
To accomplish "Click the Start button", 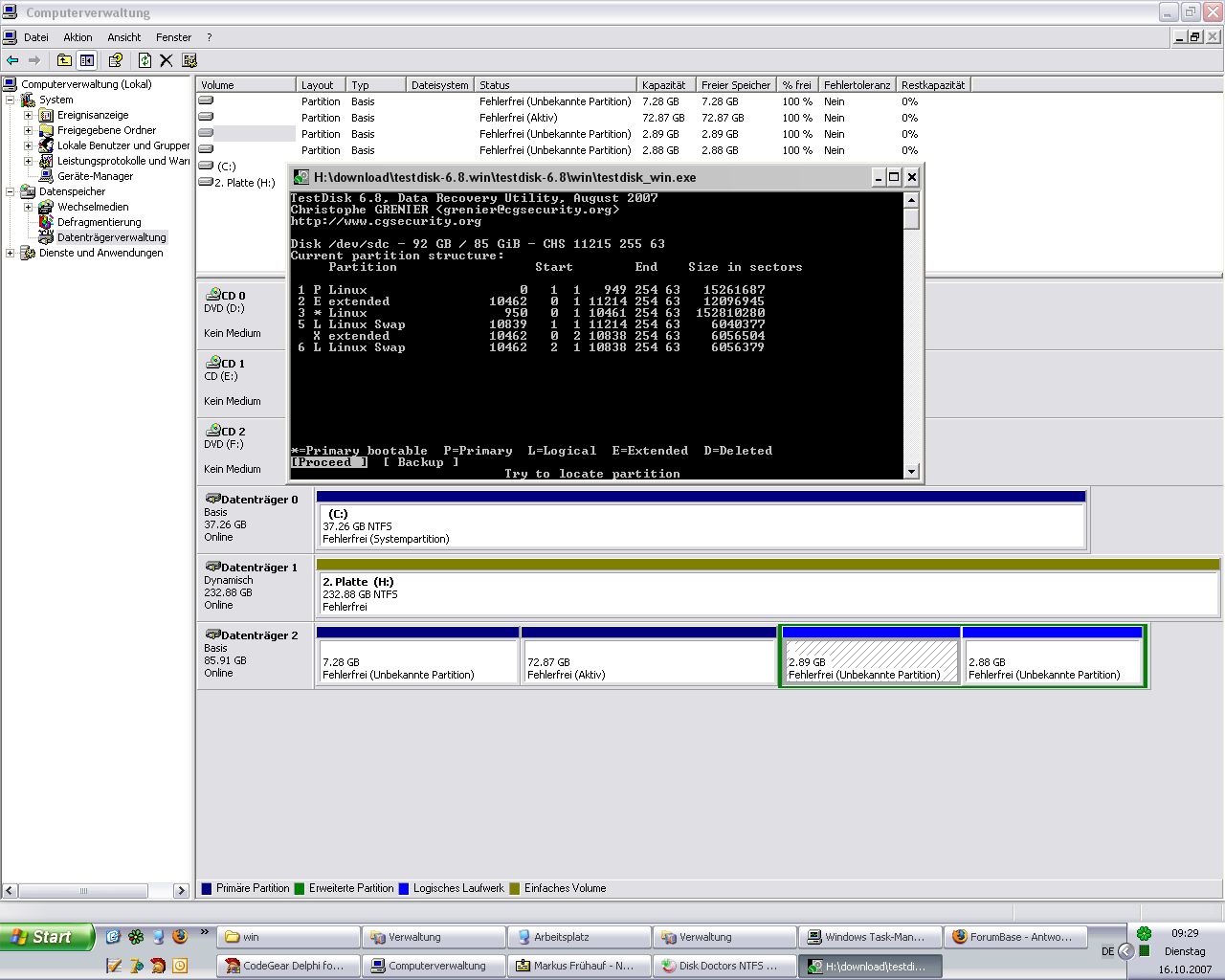I will point(47,937).
